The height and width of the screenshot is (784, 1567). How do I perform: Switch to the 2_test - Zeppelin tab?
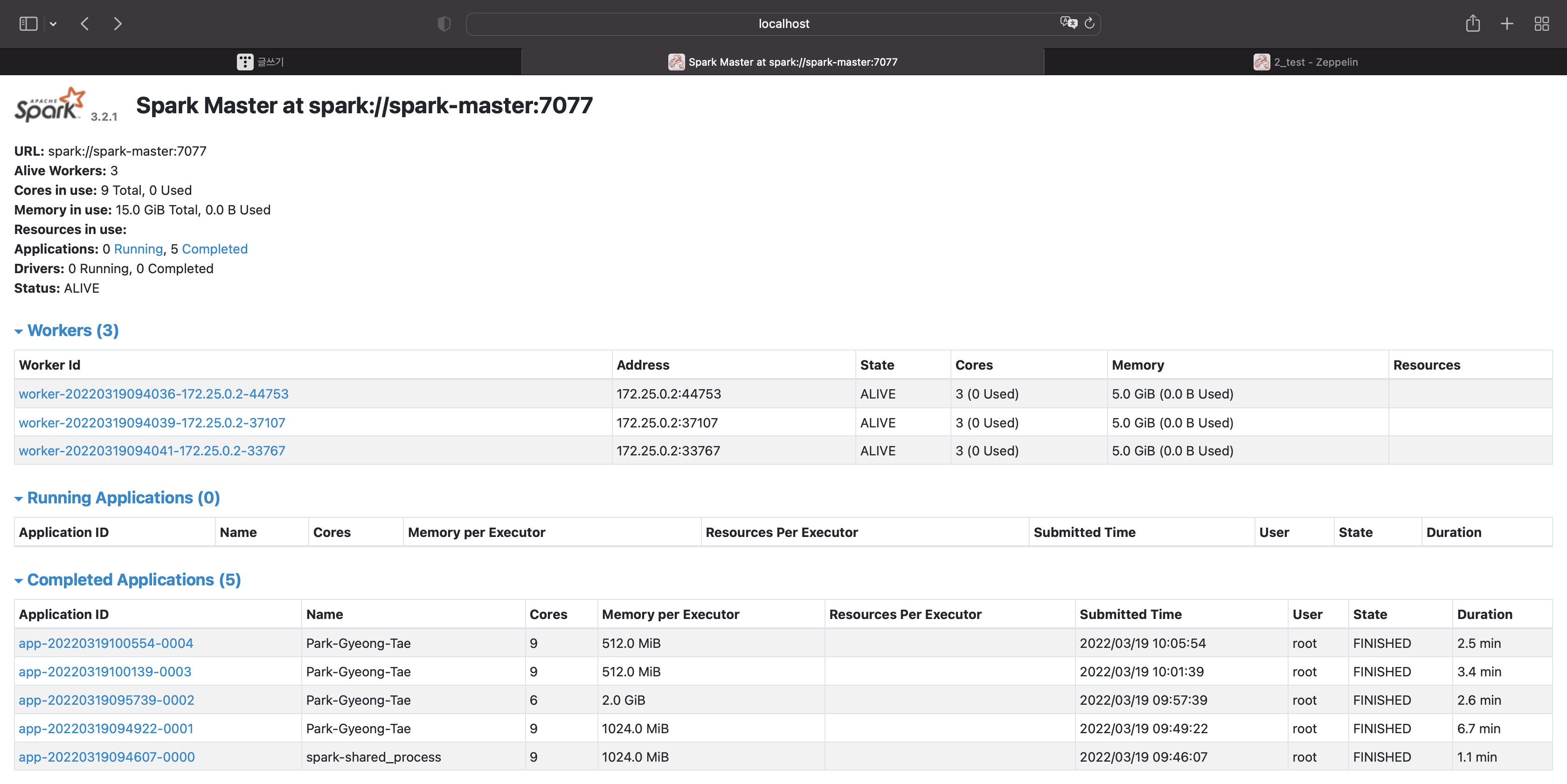point(1305,62)
